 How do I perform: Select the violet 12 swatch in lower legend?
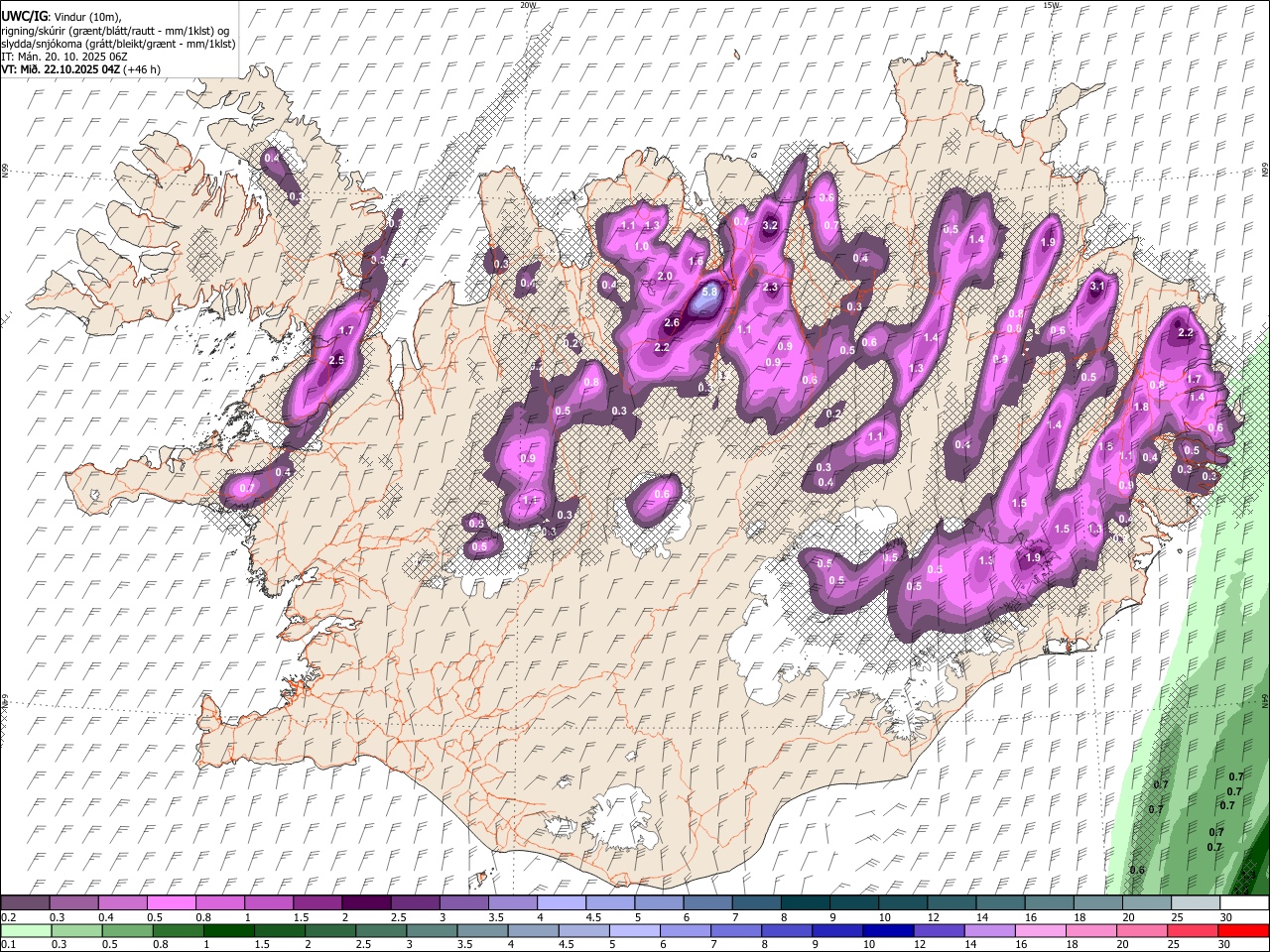(939, 930)
